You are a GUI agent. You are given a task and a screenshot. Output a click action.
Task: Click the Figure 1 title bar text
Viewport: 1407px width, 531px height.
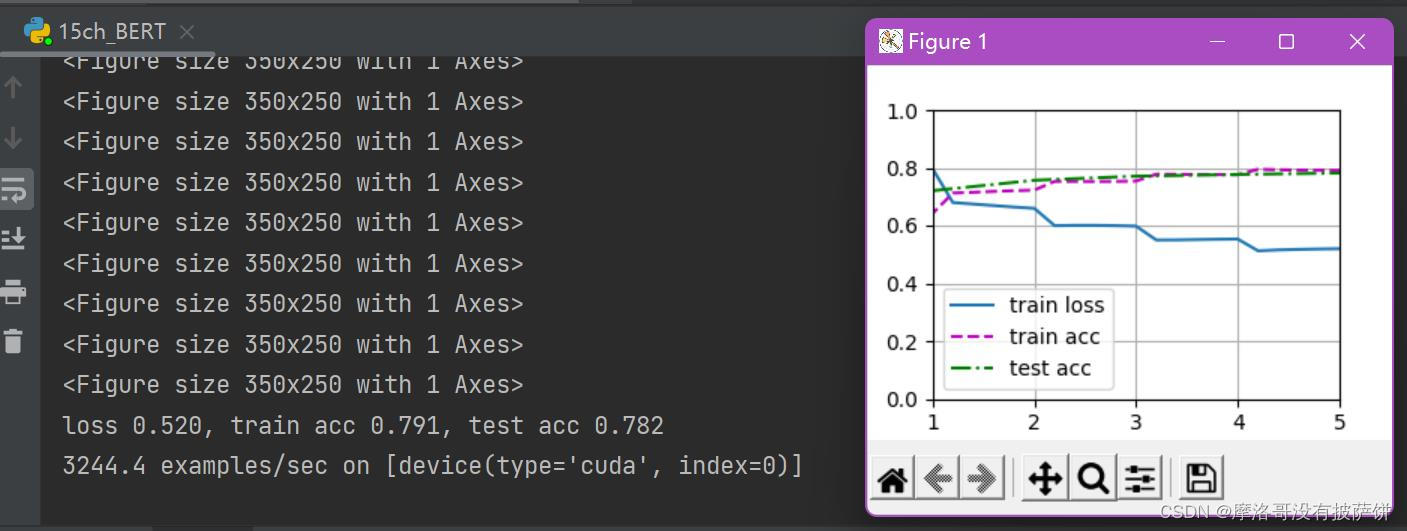point(947,41)
